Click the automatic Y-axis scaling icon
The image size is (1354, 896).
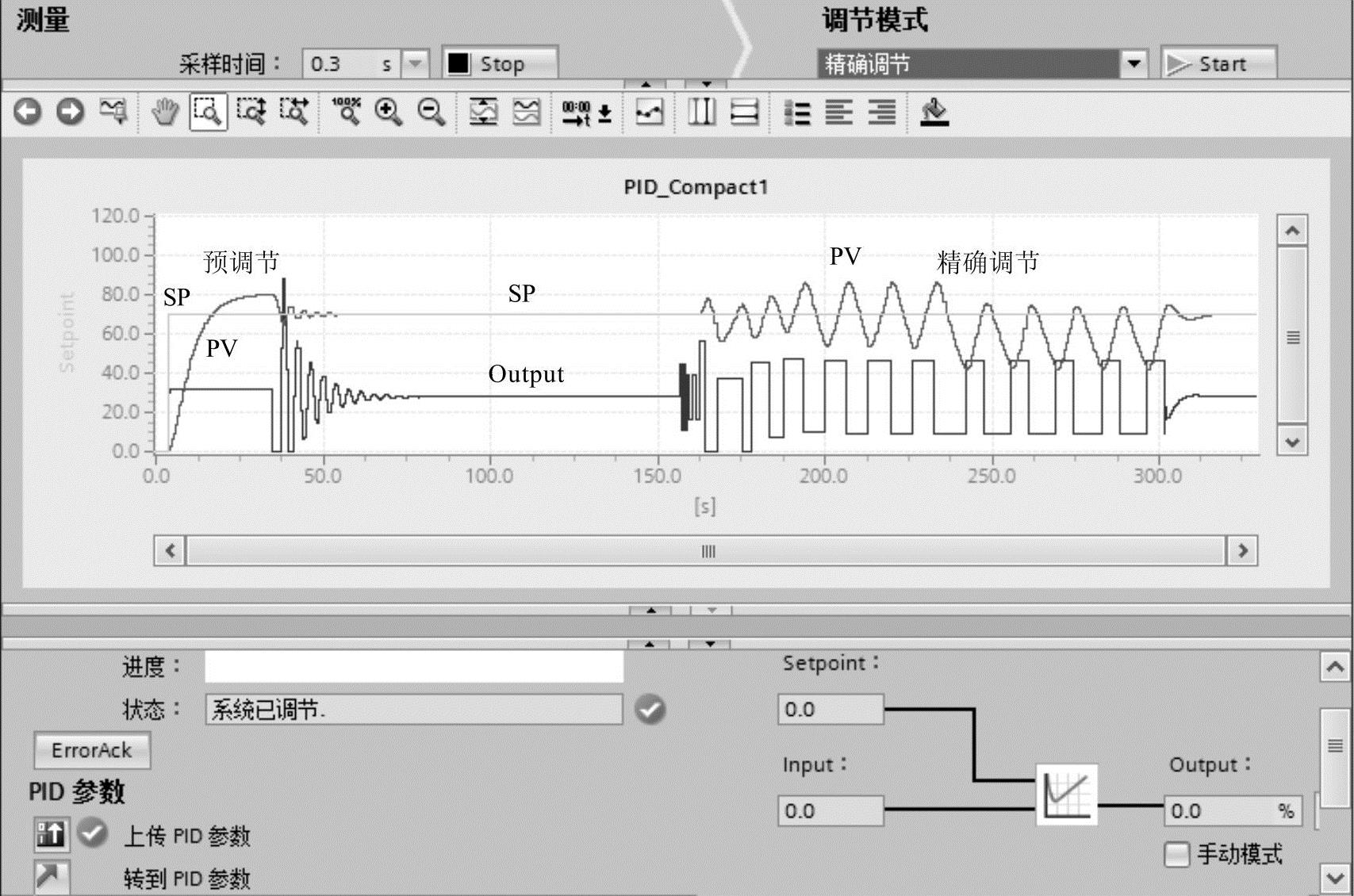pos(483,112)
